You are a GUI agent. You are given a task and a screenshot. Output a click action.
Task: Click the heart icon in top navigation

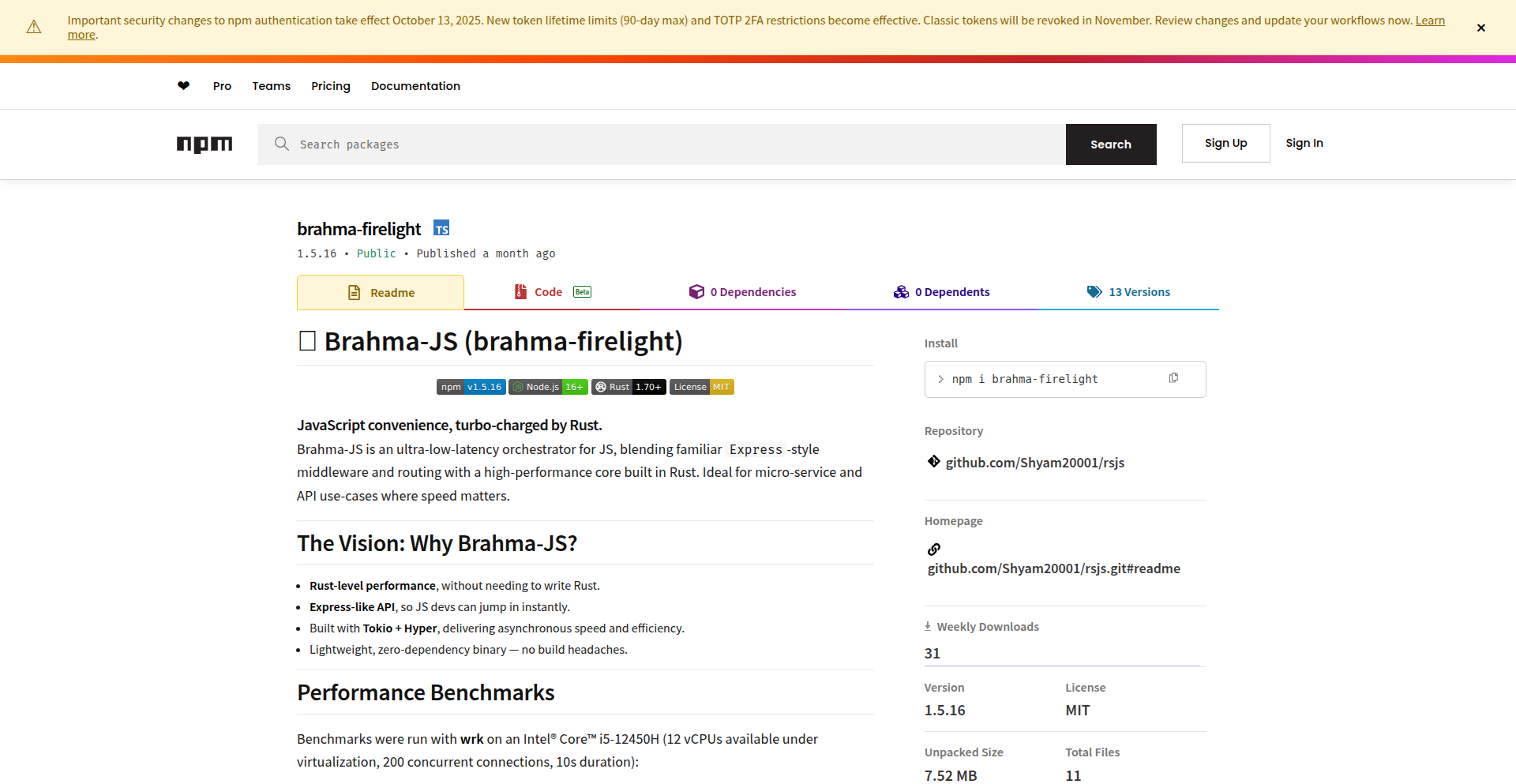[x=183, y=86]
